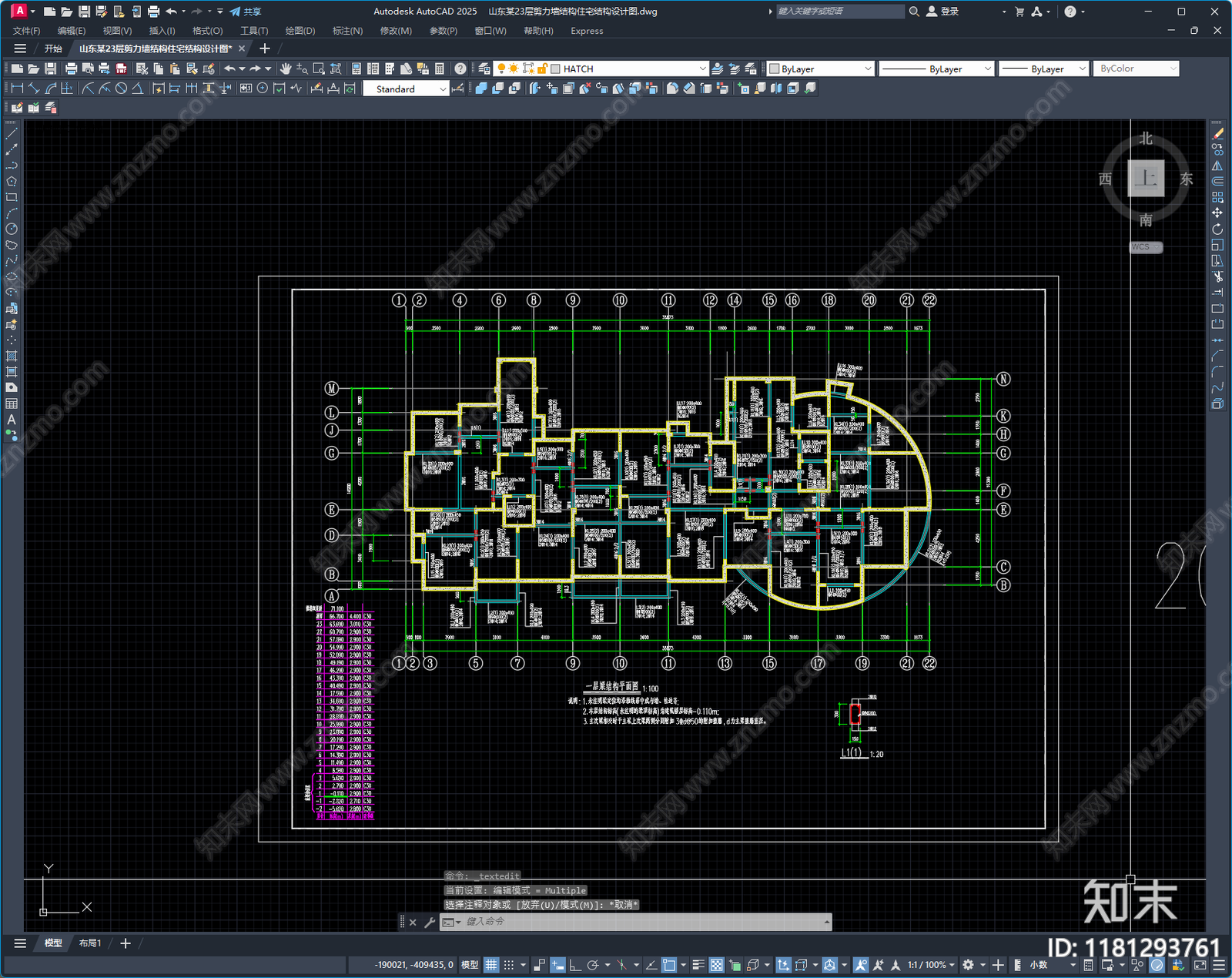
Task: Click the solid Union tool icon
Action: click(481, 89)
